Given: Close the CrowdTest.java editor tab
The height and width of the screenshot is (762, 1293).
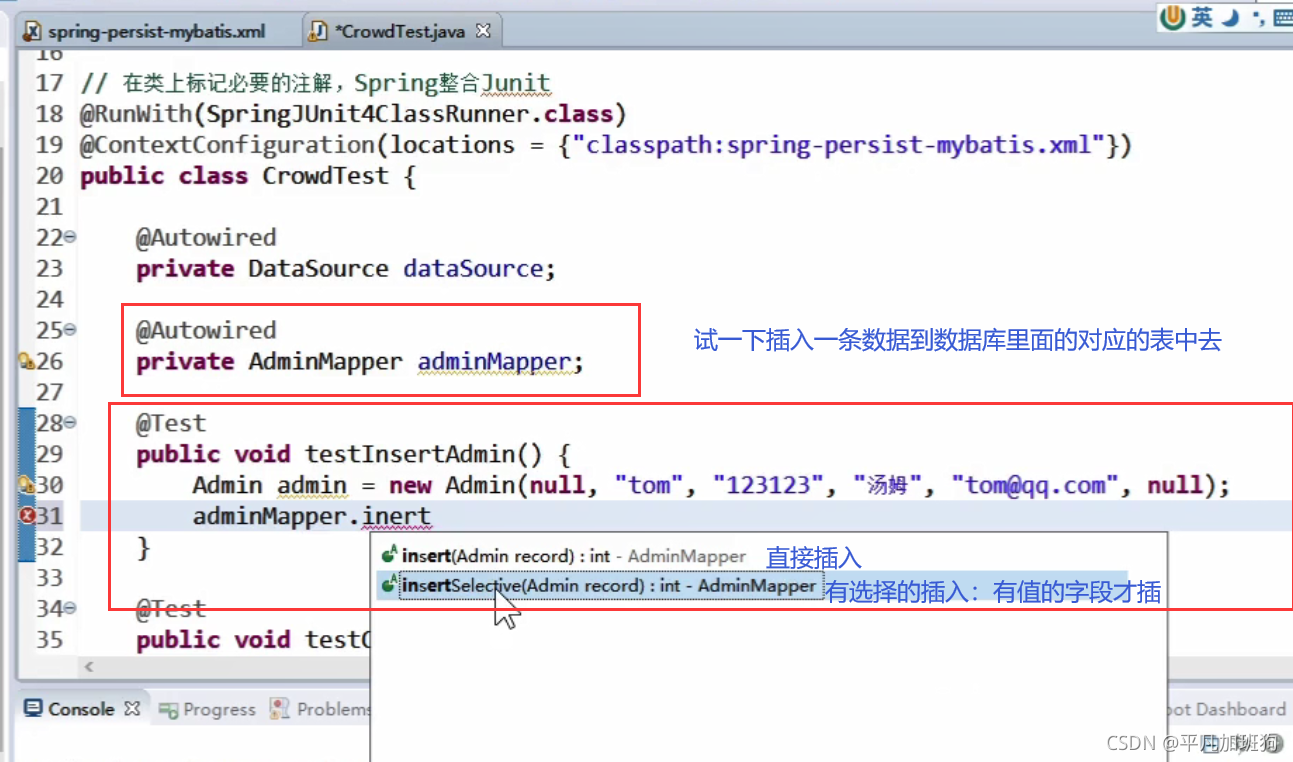Looking at the screenshot, I should 483,31.
